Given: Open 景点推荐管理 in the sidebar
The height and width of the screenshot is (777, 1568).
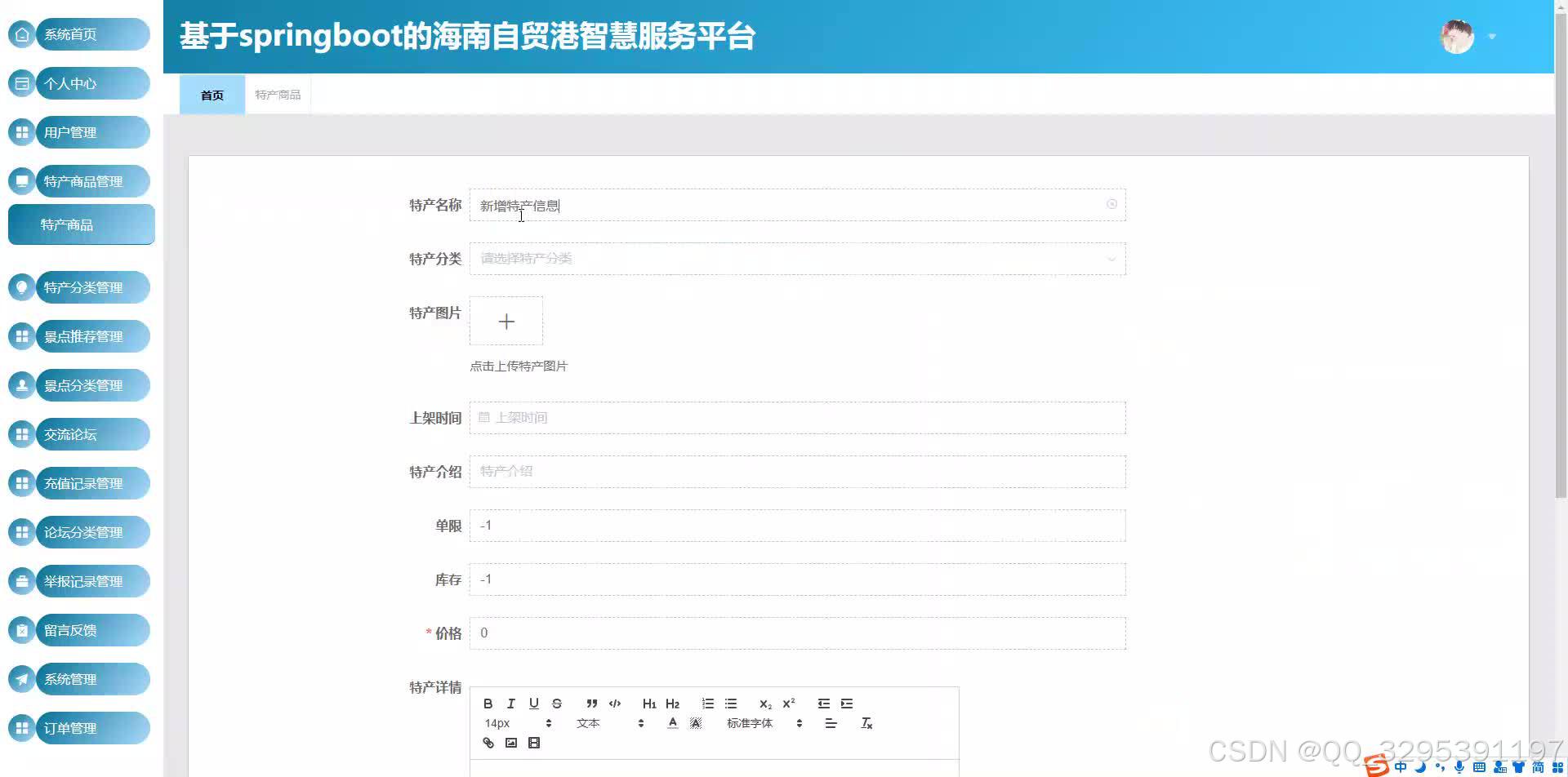Looking at the screenshot, I should [x=82, y=335].
